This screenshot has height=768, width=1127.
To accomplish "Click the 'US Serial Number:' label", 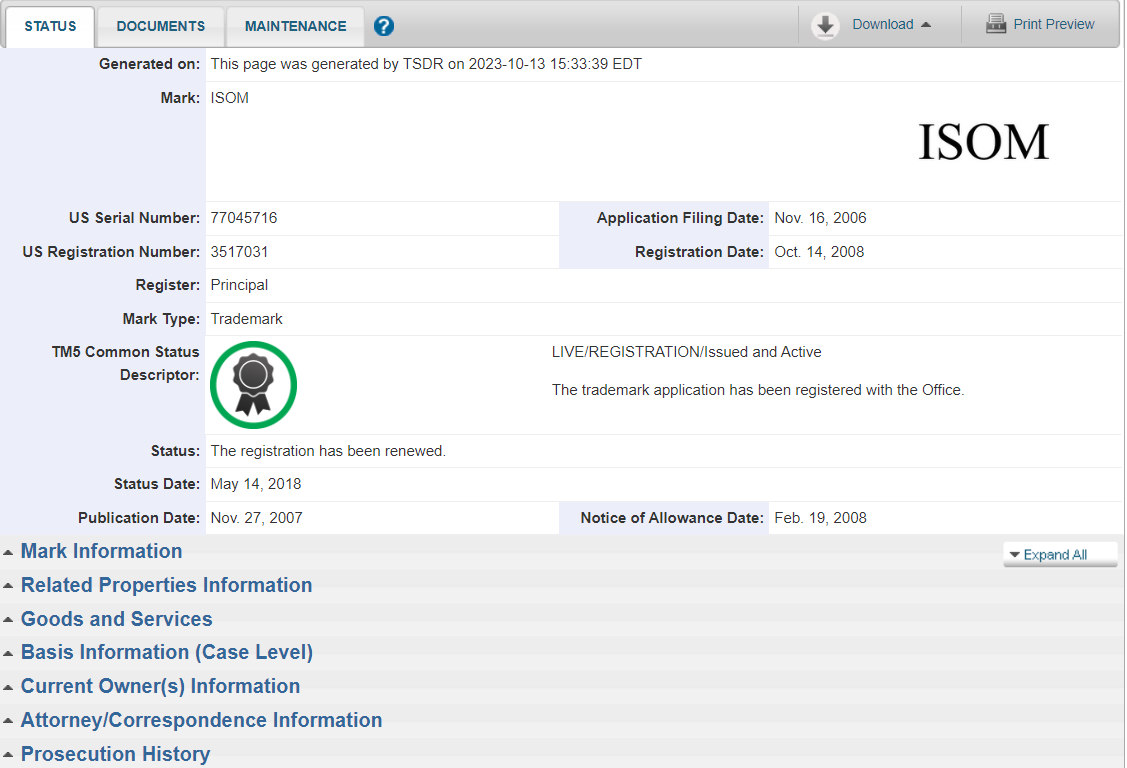I will pos(134,218).
